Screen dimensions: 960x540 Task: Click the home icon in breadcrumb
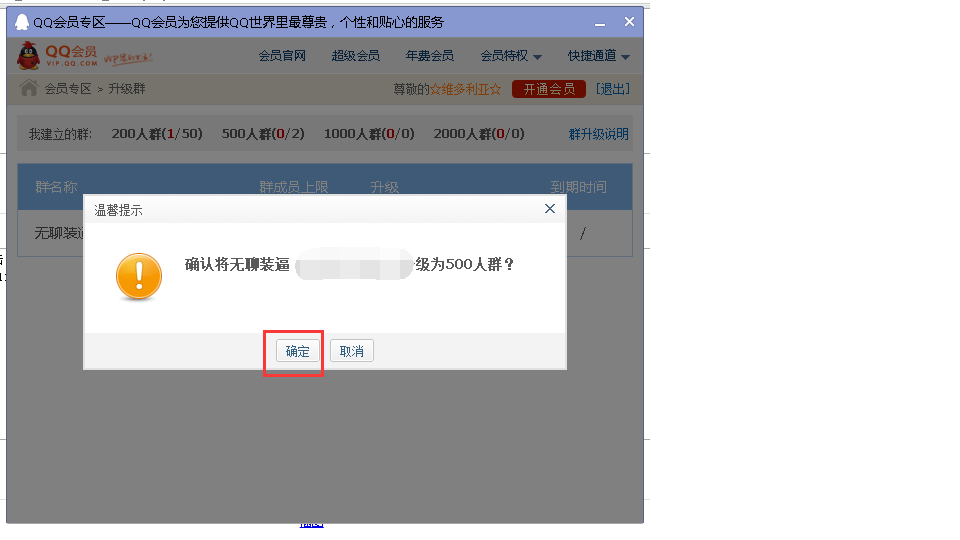29,88
